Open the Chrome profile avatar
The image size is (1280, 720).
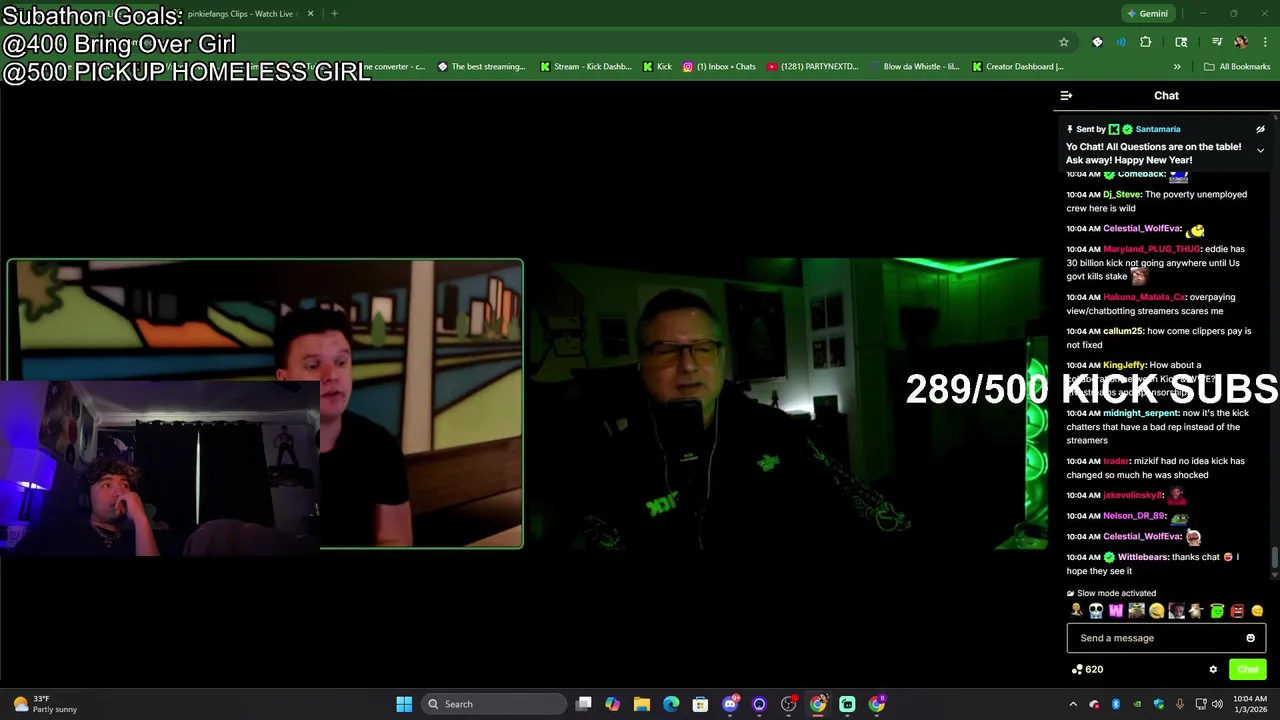(1241, 42)
